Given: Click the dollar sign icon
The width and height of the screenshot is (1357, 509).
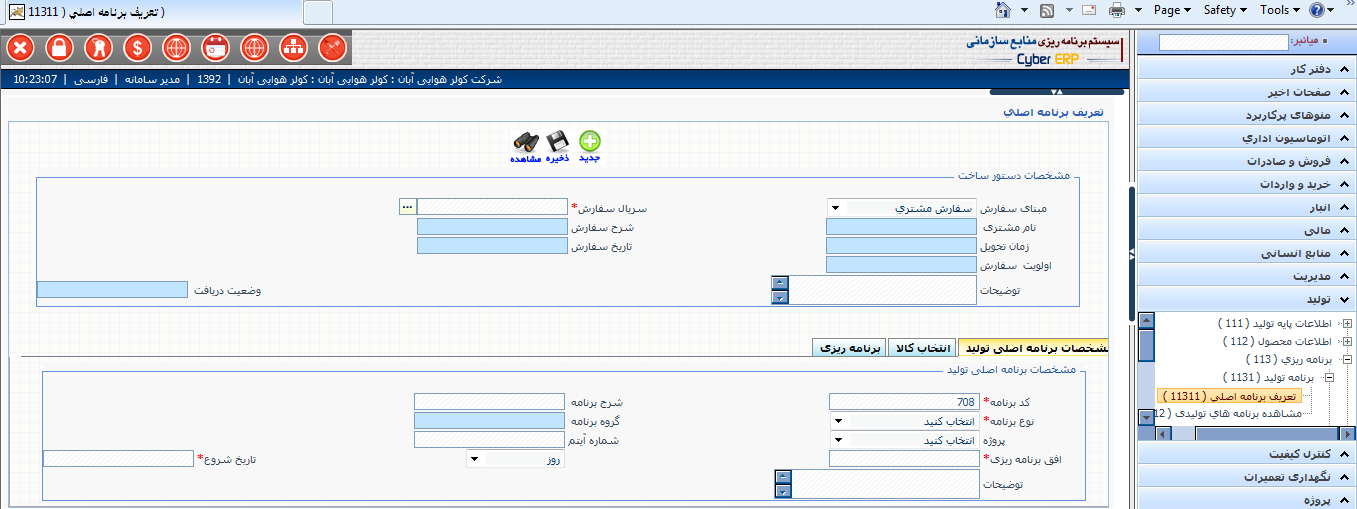Looking at the screenshot, I should pos(137,47).
